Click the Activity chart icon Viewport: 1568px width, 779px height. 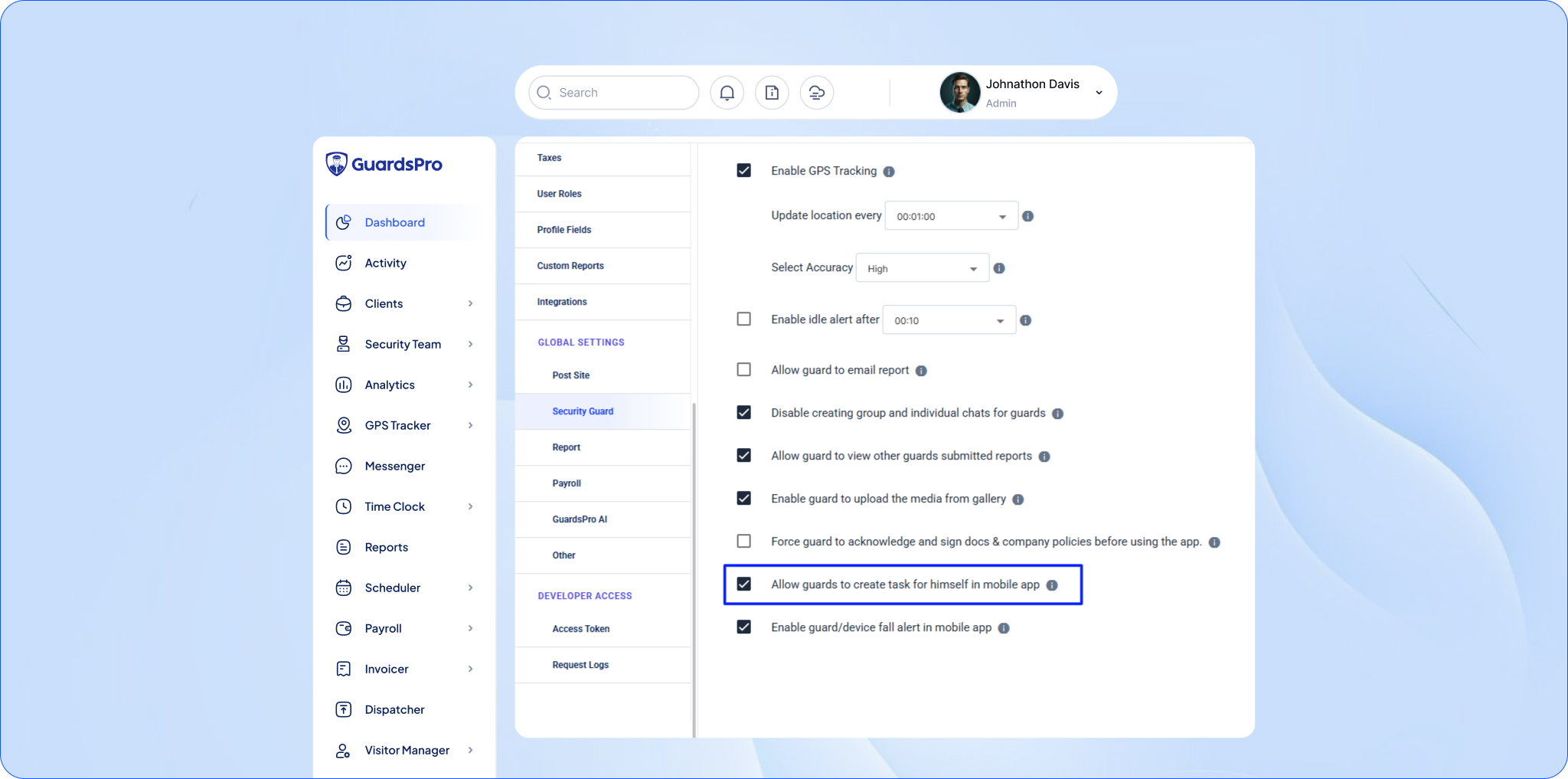(344, 263)
